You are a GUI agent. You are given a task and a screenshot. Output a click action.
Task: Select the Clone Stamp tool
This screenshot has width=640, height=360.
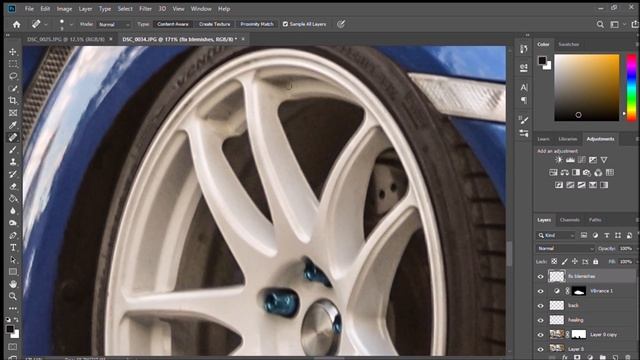coord(13,162)
